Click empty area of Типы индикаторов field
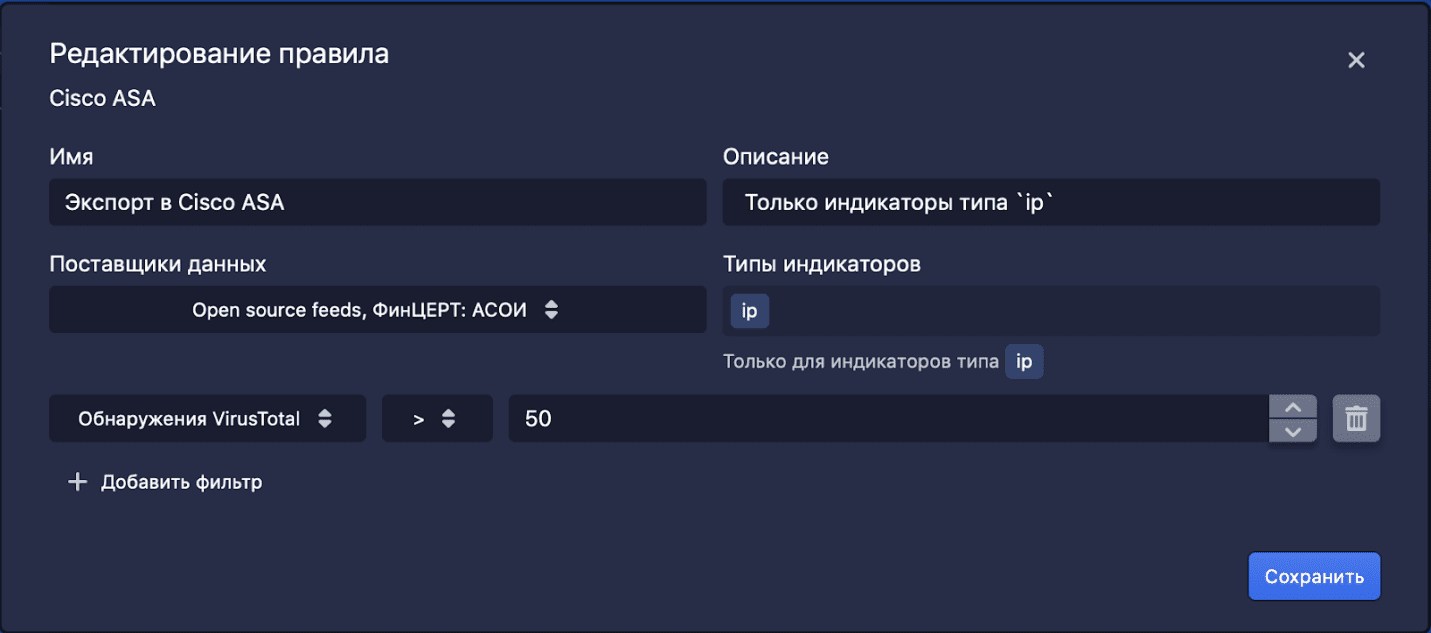The width and height of the screenshot is (1431, 633). 1070,311
